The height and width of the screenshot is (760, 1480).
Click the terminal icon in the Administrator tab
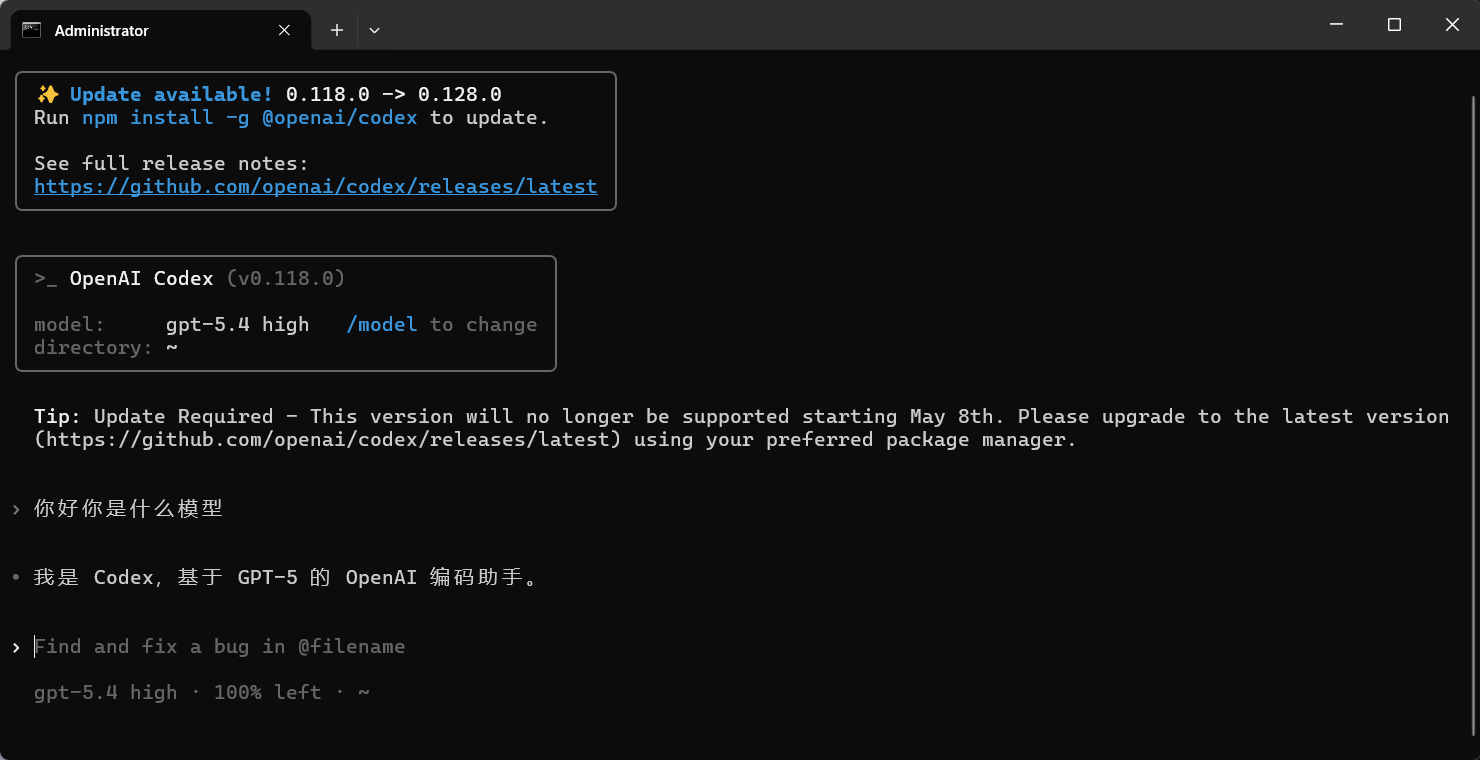[32, 30]
